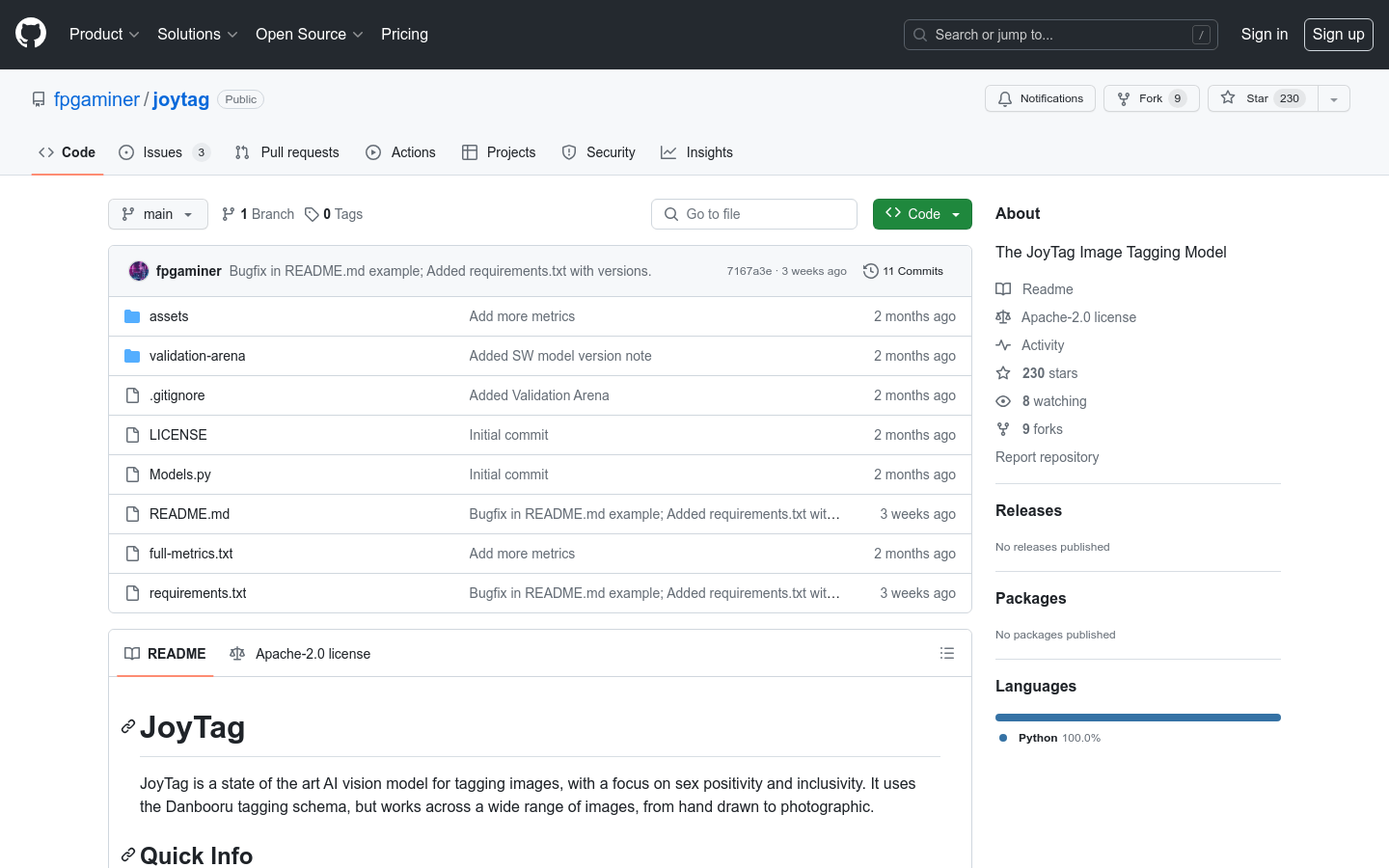Click the Python language bar
This screenshot has height=868, width=1389.
pos(1137,718)
